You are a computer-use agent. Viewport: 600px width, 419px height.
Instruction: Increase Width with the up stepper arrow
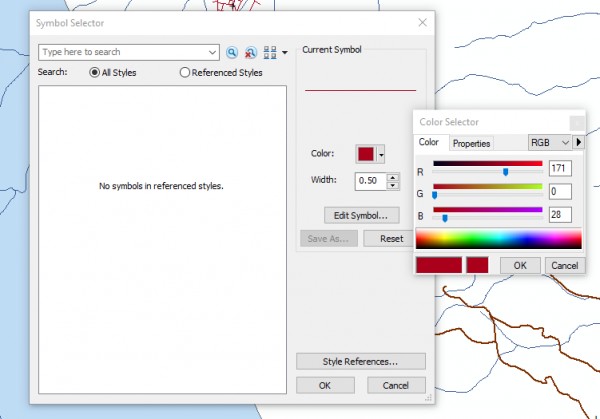tap(393, 177)
